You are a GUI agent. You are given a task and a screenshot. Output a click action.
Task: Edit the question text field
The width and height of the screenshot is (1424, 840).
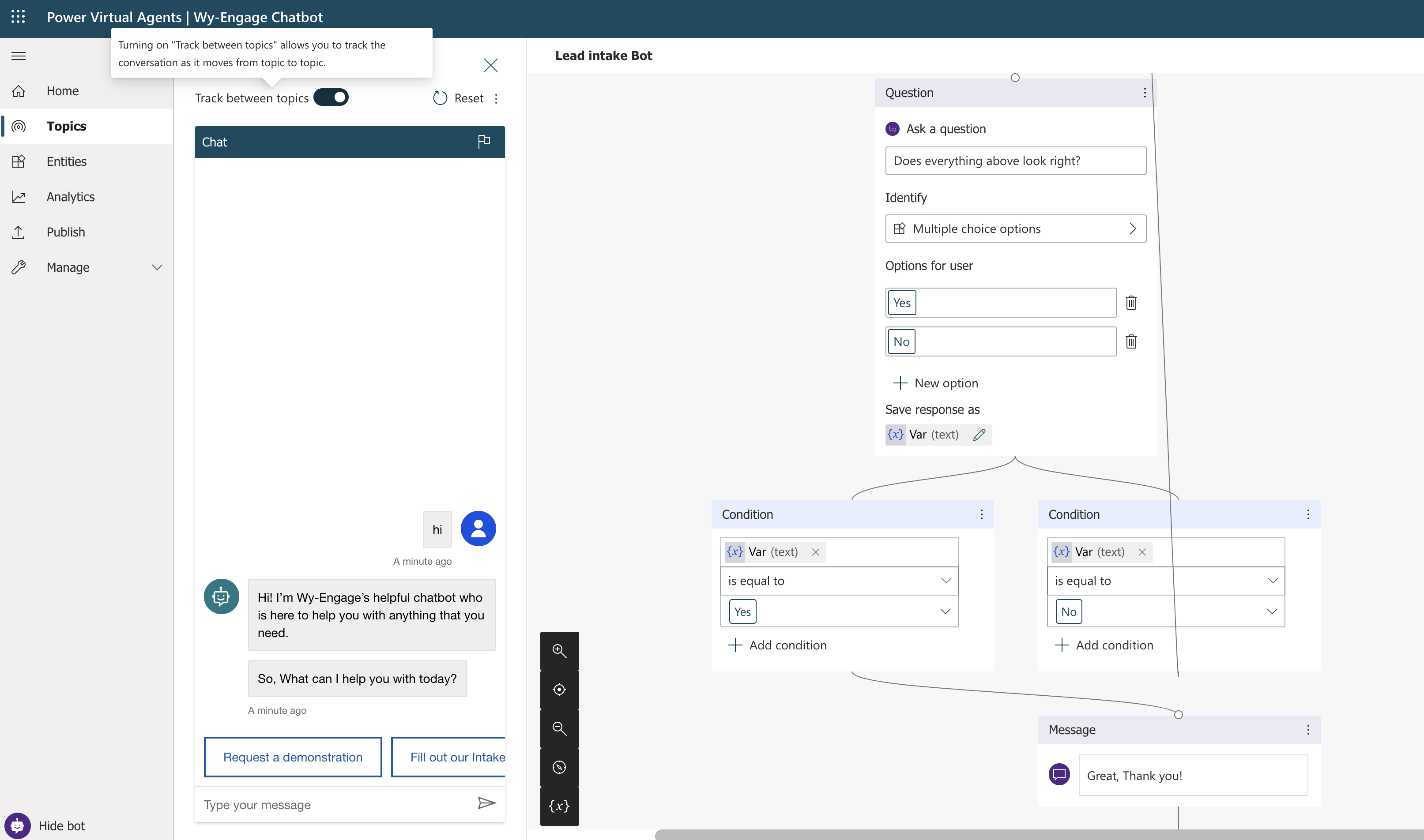(1016, 161)
